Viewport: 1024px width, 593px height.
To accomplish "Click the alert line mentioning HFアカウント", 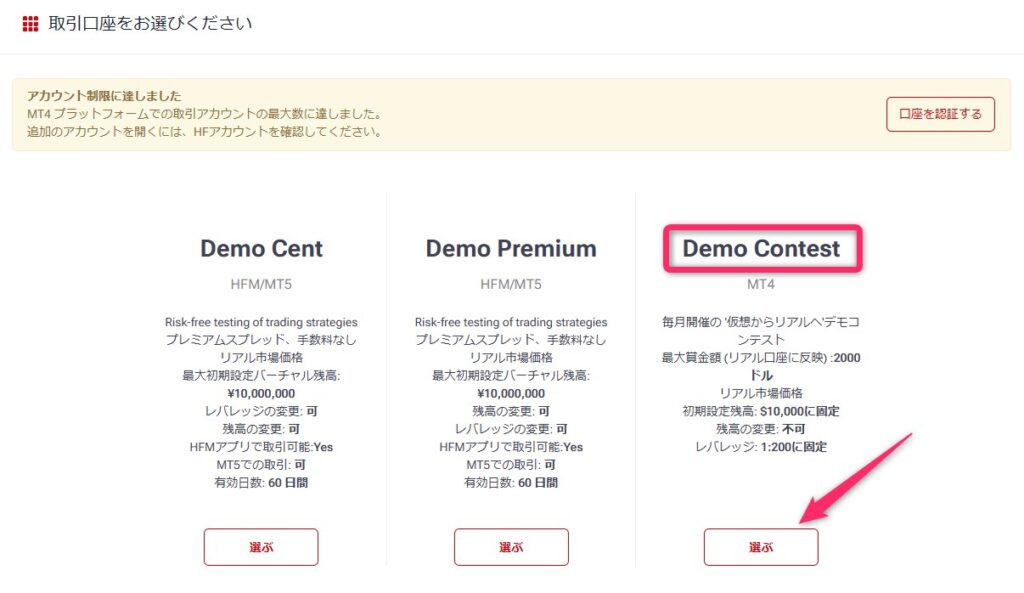I will tap(204, 132).
